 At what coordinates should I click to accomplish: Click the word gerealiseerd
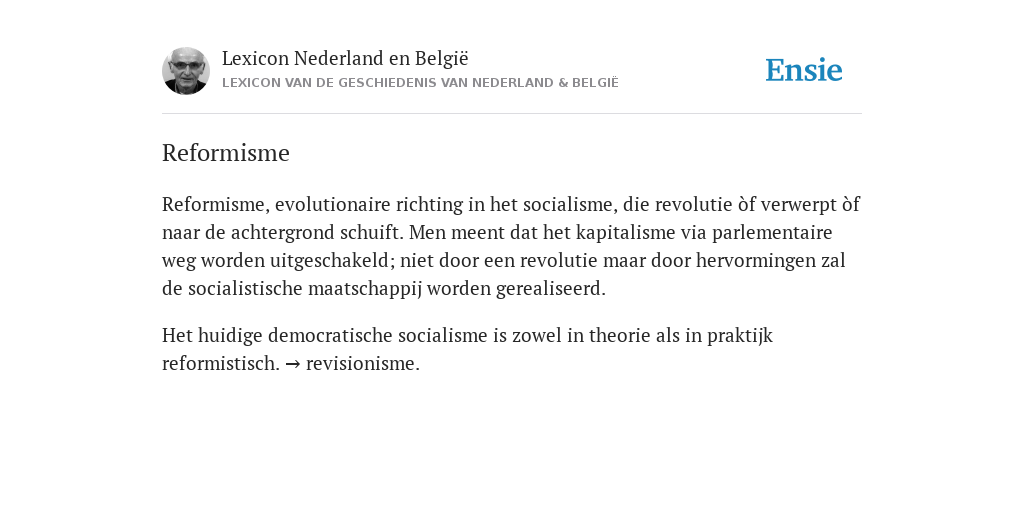pyautogui.click(x=551, y=289)
